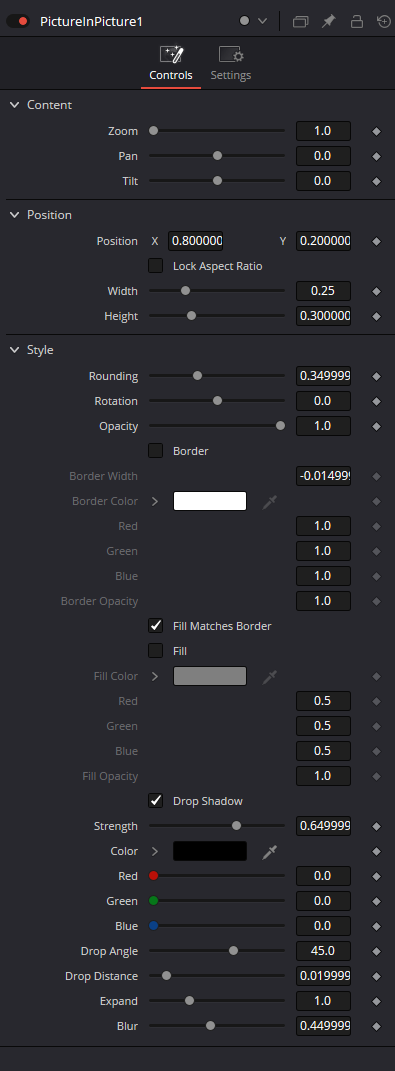Expand the Border Color details arrow
395x1071 pixels.
[x=155, y=501]
